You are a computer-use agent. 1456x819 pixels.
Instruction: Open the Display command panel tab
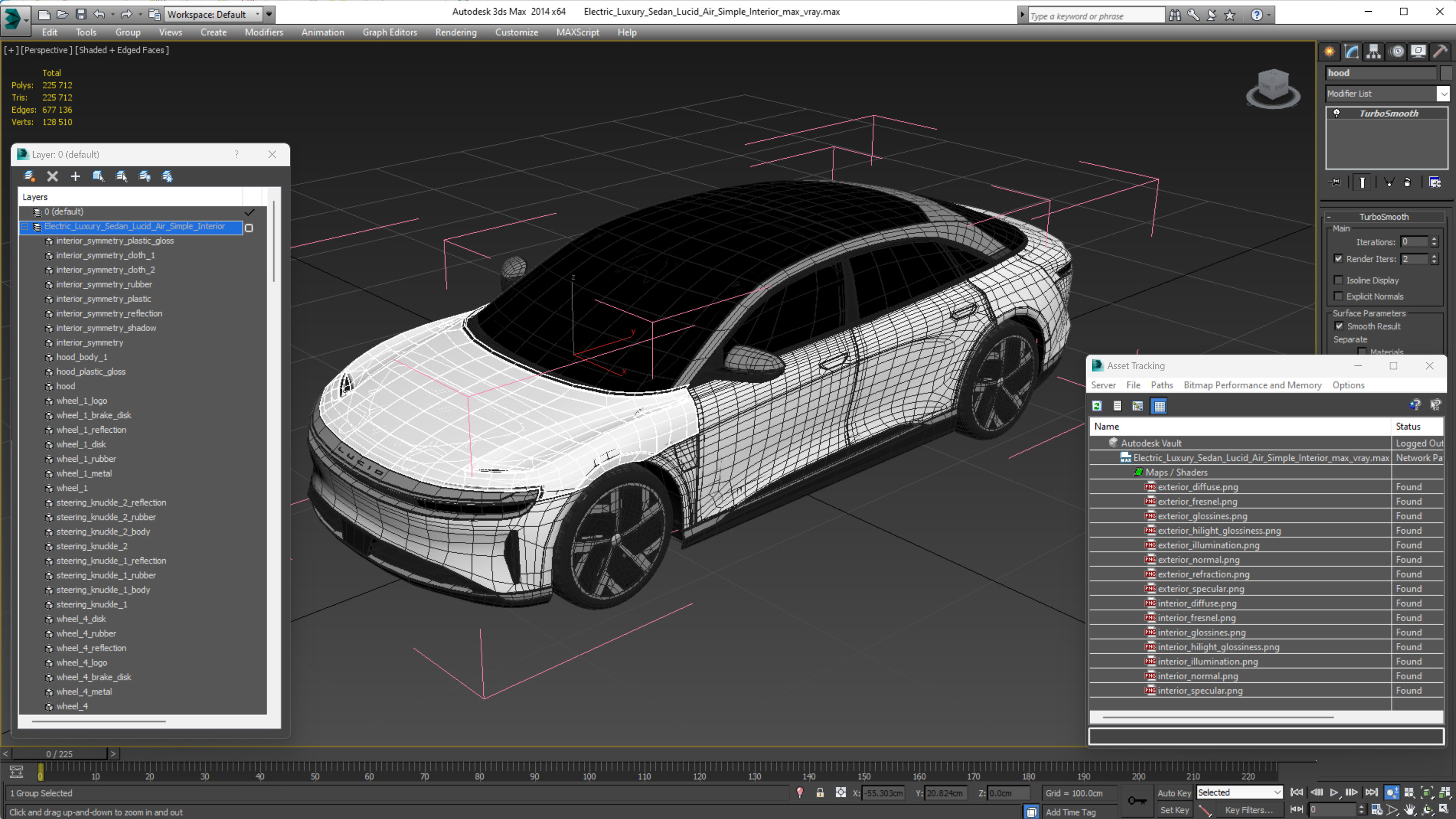tap(1418, 52)
